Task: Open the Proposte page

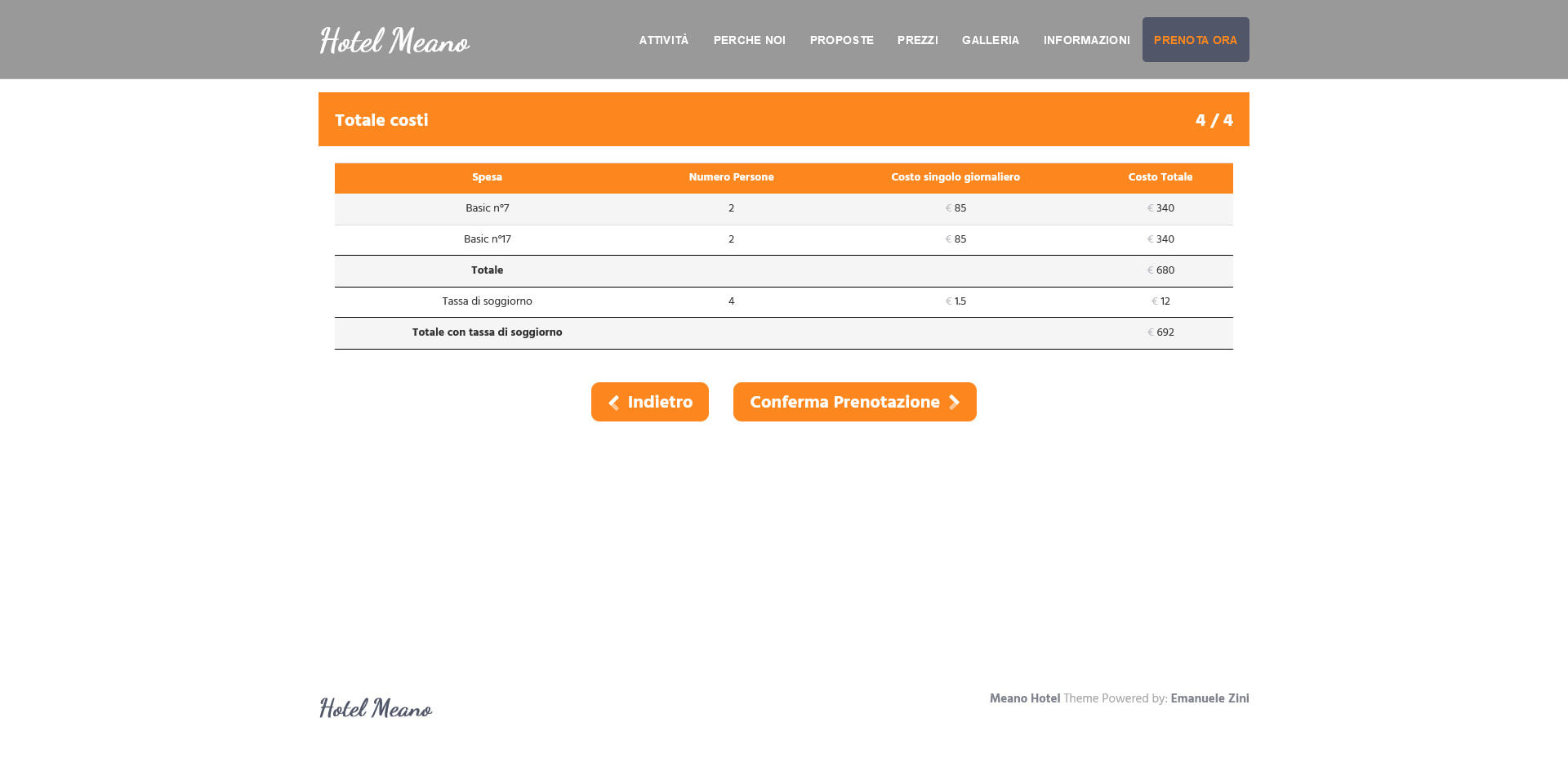Action: [841, 40]
